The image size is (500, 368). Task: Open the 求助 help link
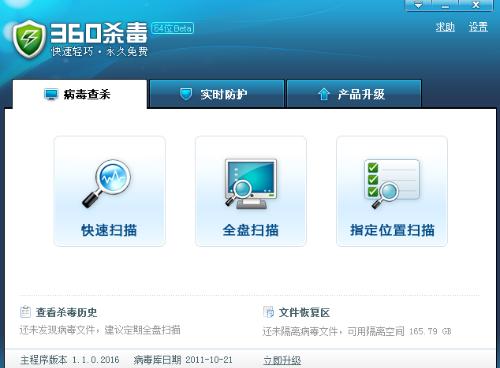(x=445, y=27)
